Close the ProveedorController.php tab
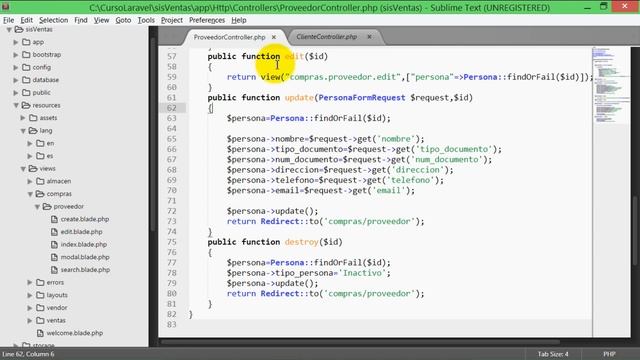640x360 pixels. pyautogui.click(x=274, y=37)
